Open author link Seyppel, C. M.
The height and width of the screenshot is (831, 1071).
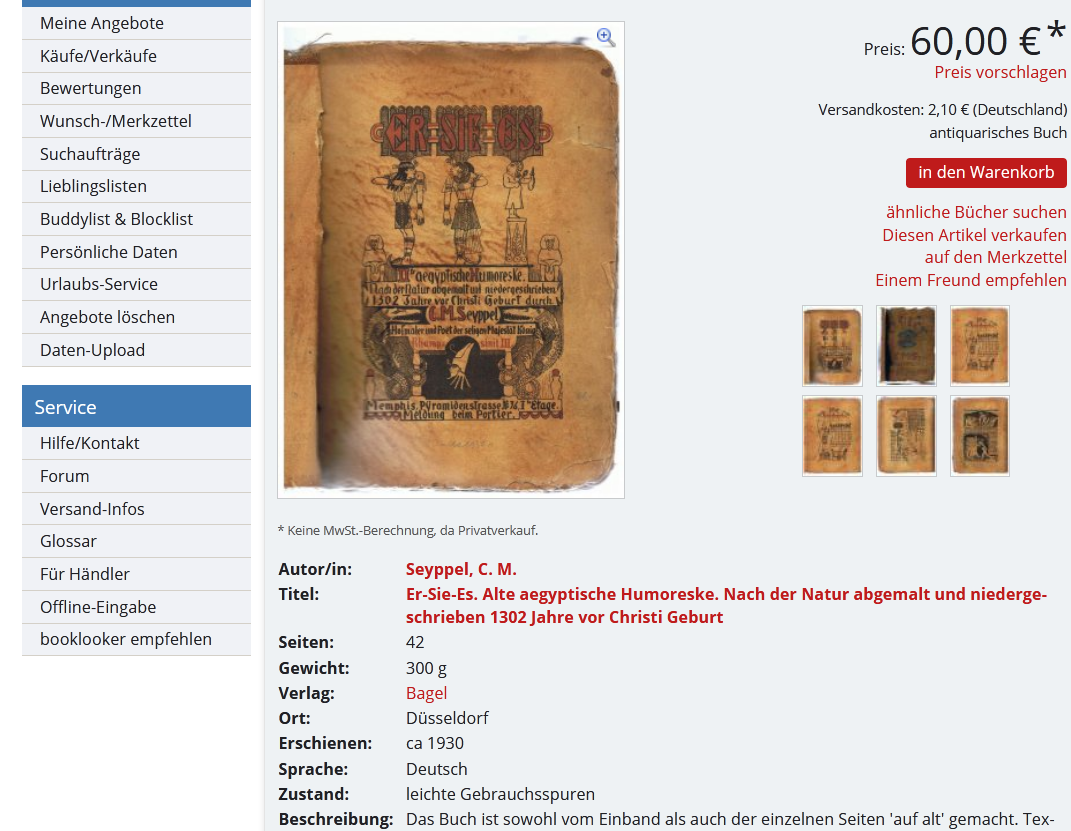[461, 569]
